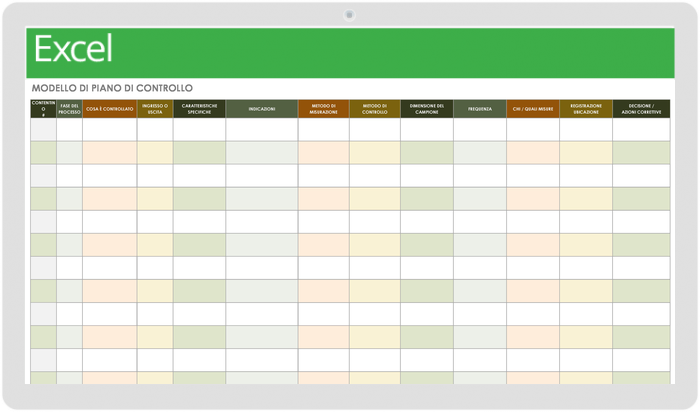The height and width of the screenshot is (412, 700).
Task: Select the 'Chi / quali misure' header
Action: click(x=533, y=109)
